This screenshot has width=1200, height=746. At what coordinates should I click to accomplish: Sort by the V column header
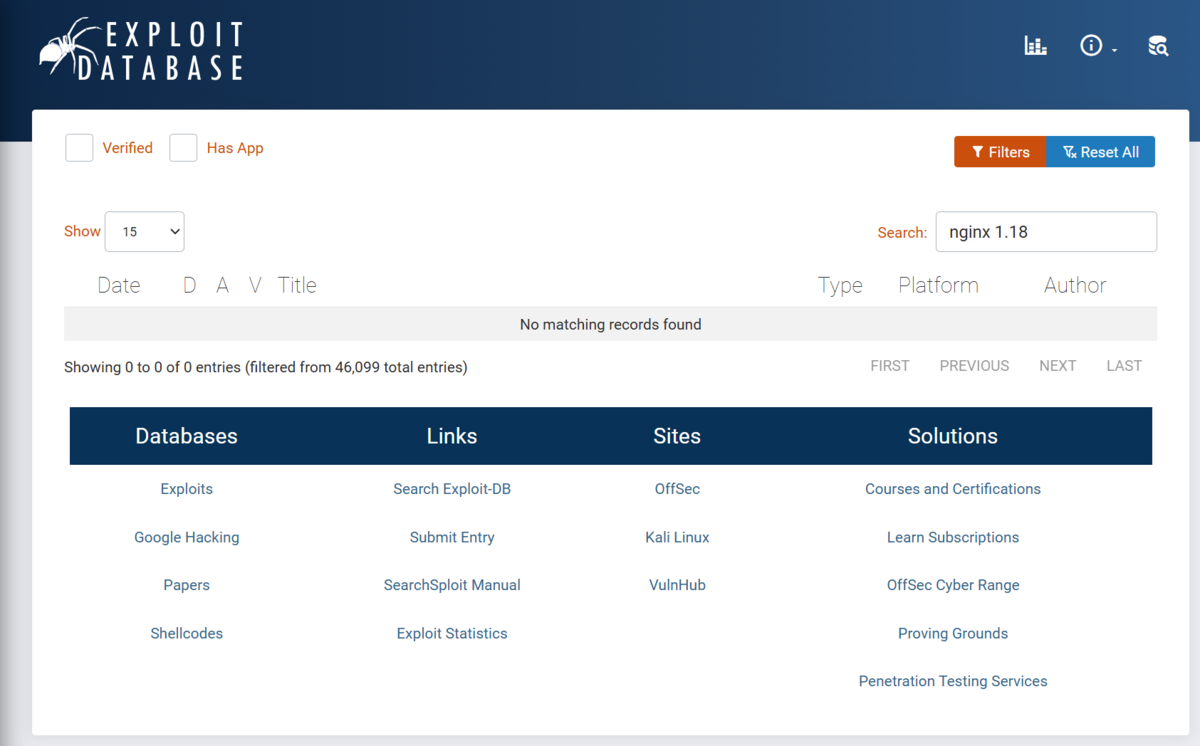click(255, 285)
